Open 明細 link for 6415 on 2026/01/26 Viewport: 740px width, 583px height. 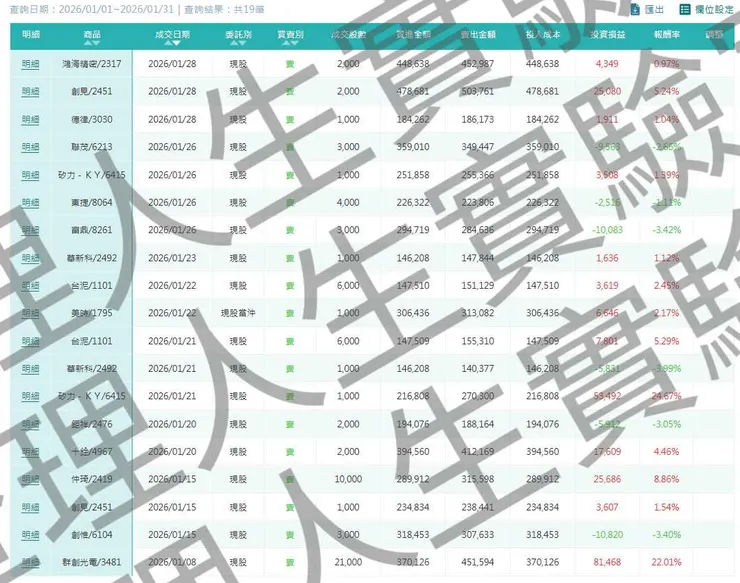30,175
